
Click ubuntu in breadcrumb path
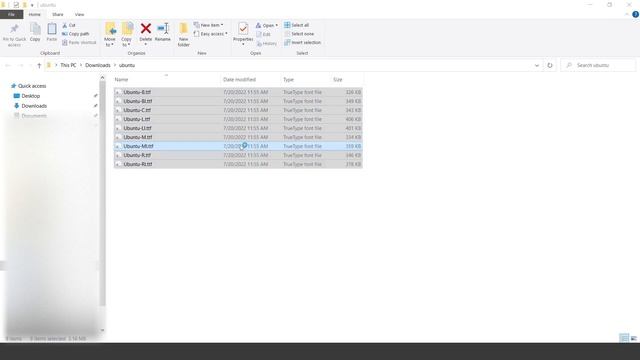click(127, 65)
